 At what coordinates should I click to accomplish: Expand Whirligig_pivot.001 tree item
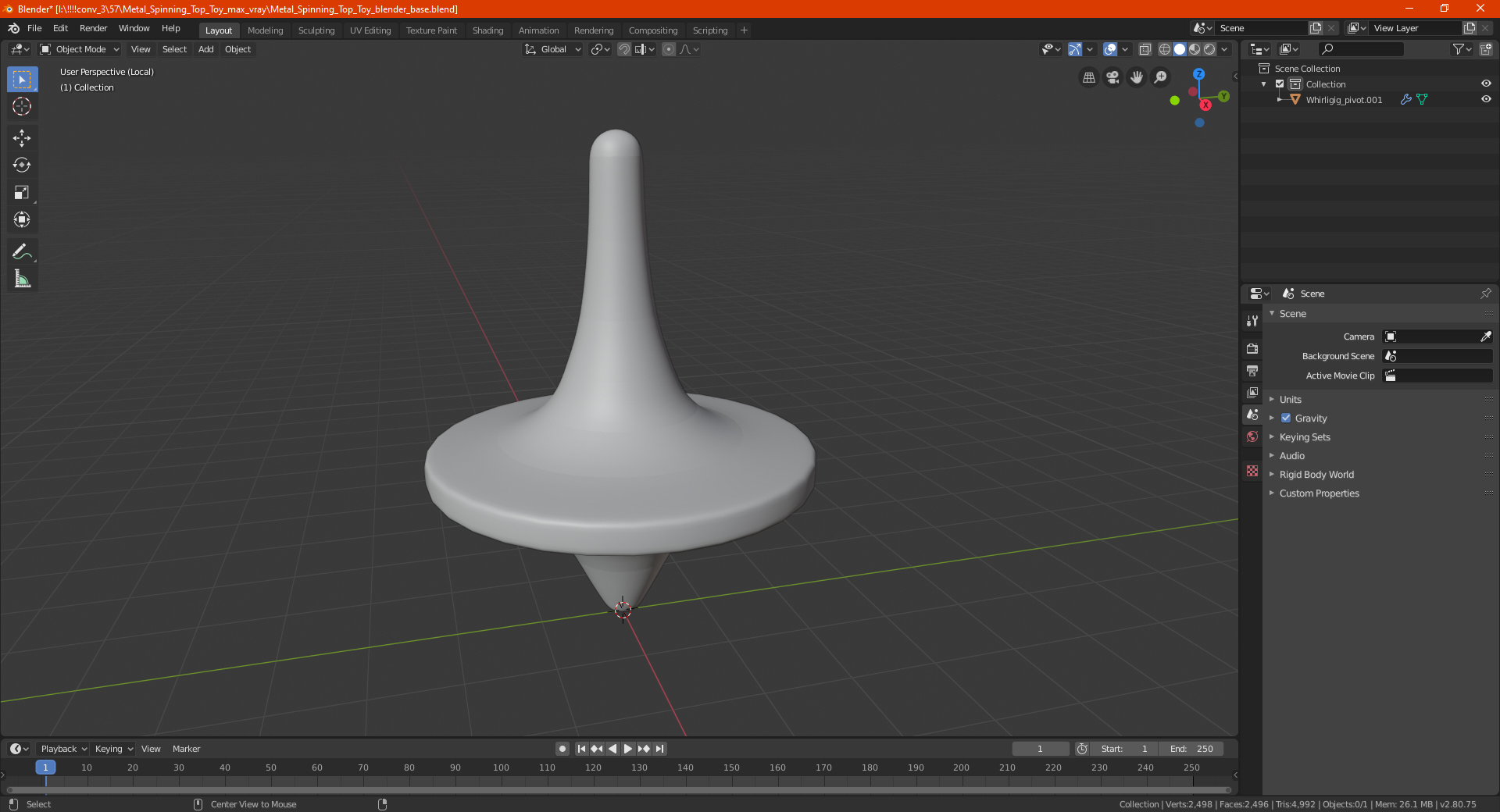click(1280, 99)
